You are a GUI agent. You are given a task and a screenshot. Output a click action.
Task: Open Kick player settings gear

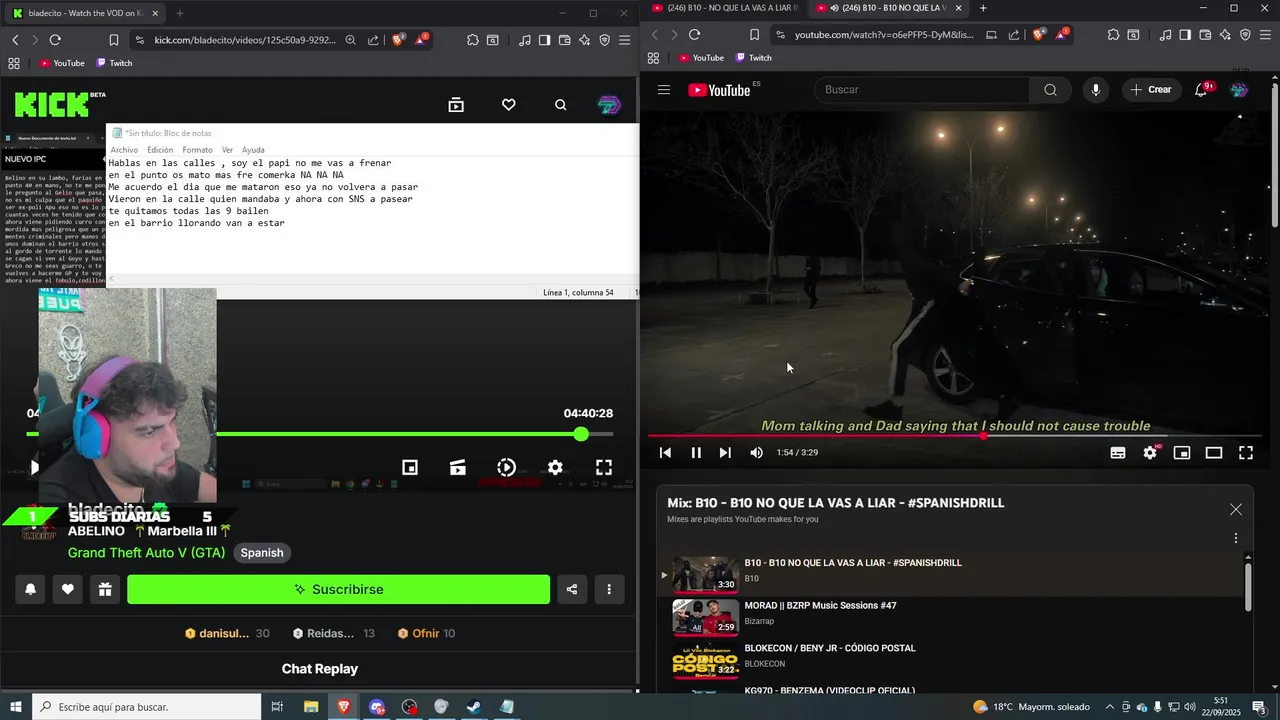pyautogui.click(x=555, y=467)
